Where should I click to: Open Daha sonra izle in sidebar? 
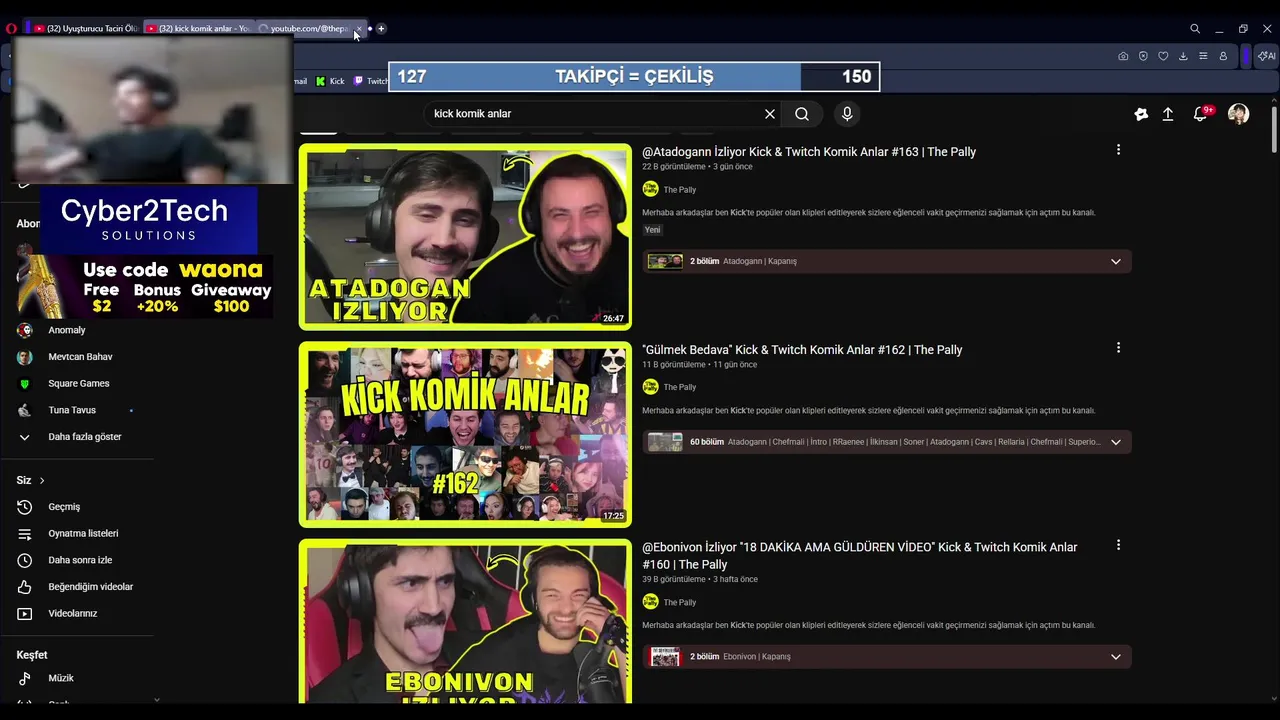(80, 560)
